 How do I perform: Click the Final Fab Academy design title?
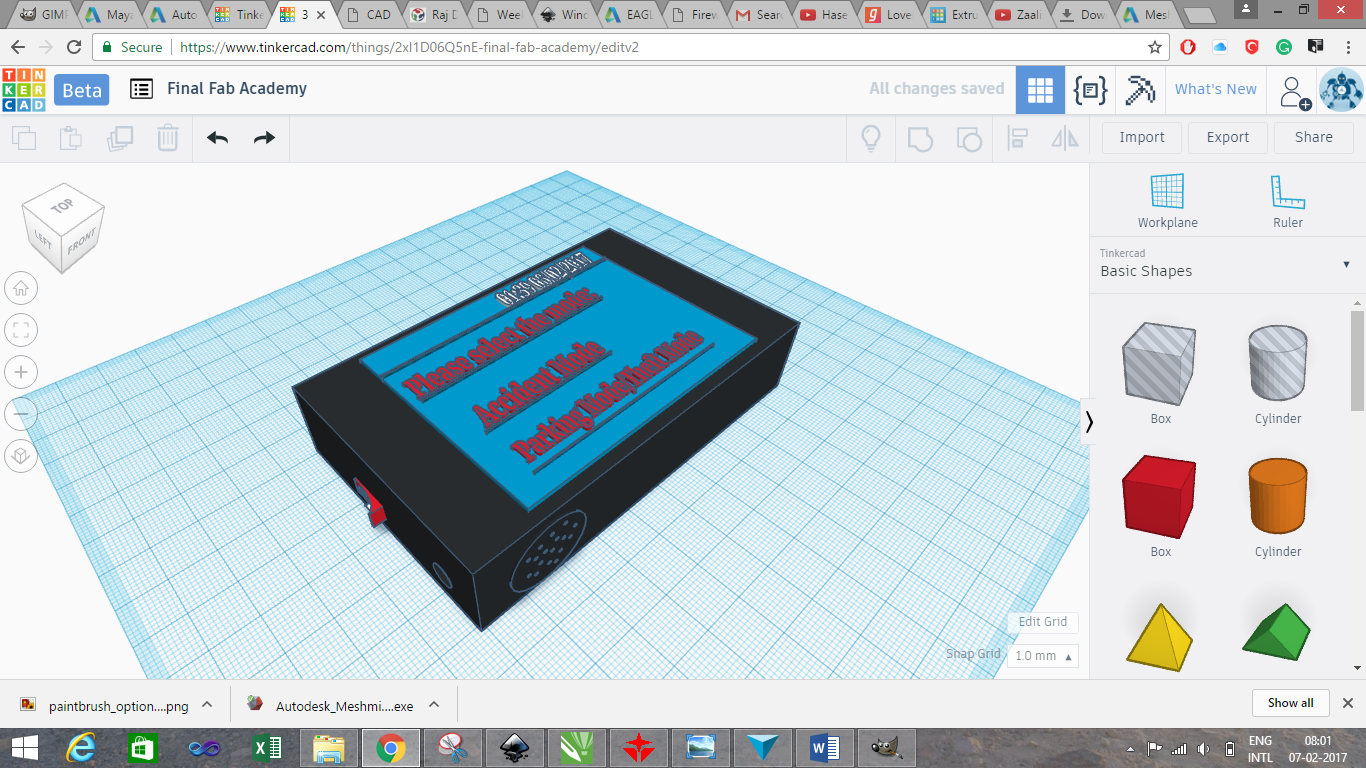click(237, 89)
